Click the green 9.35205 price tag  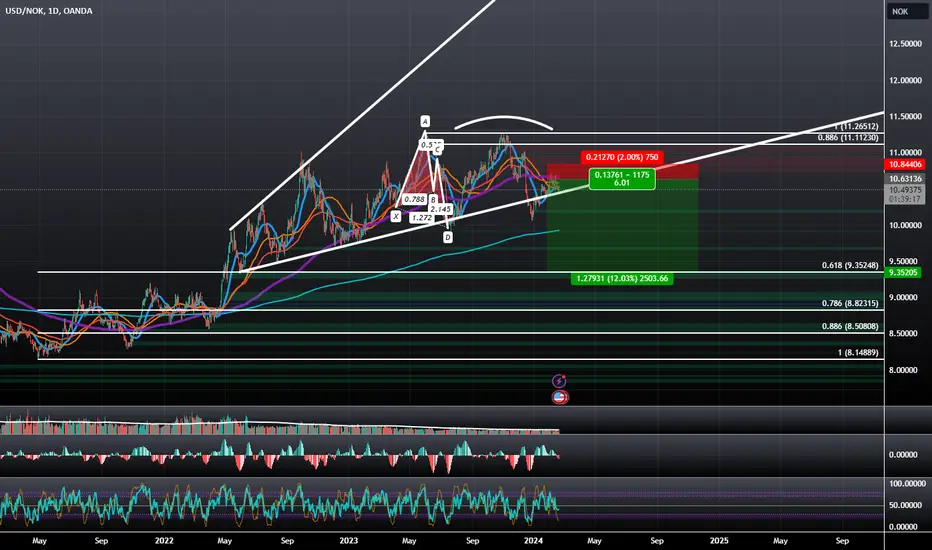pos(904,272)
